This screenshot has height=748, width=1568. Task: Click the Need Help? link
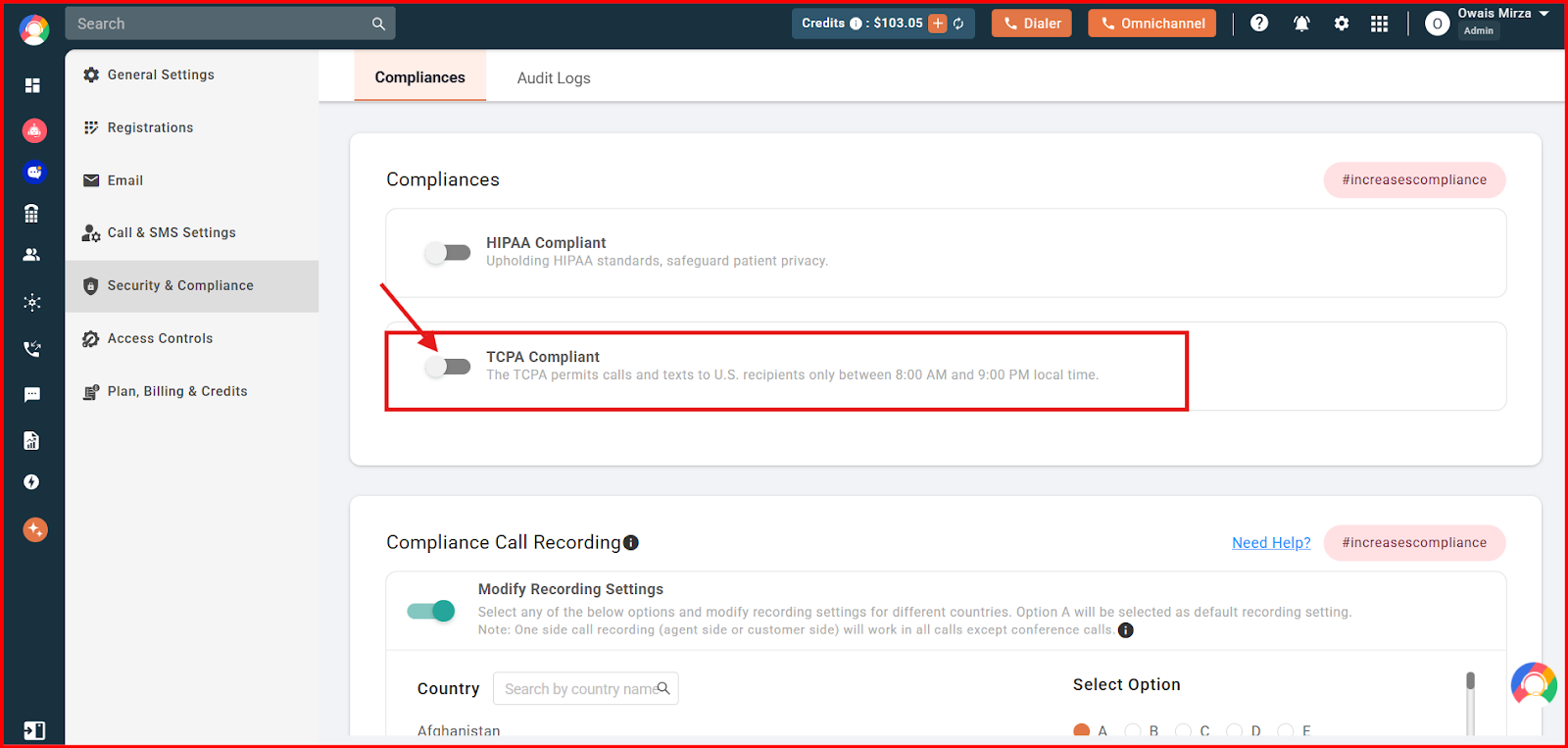click(1271, 543)
